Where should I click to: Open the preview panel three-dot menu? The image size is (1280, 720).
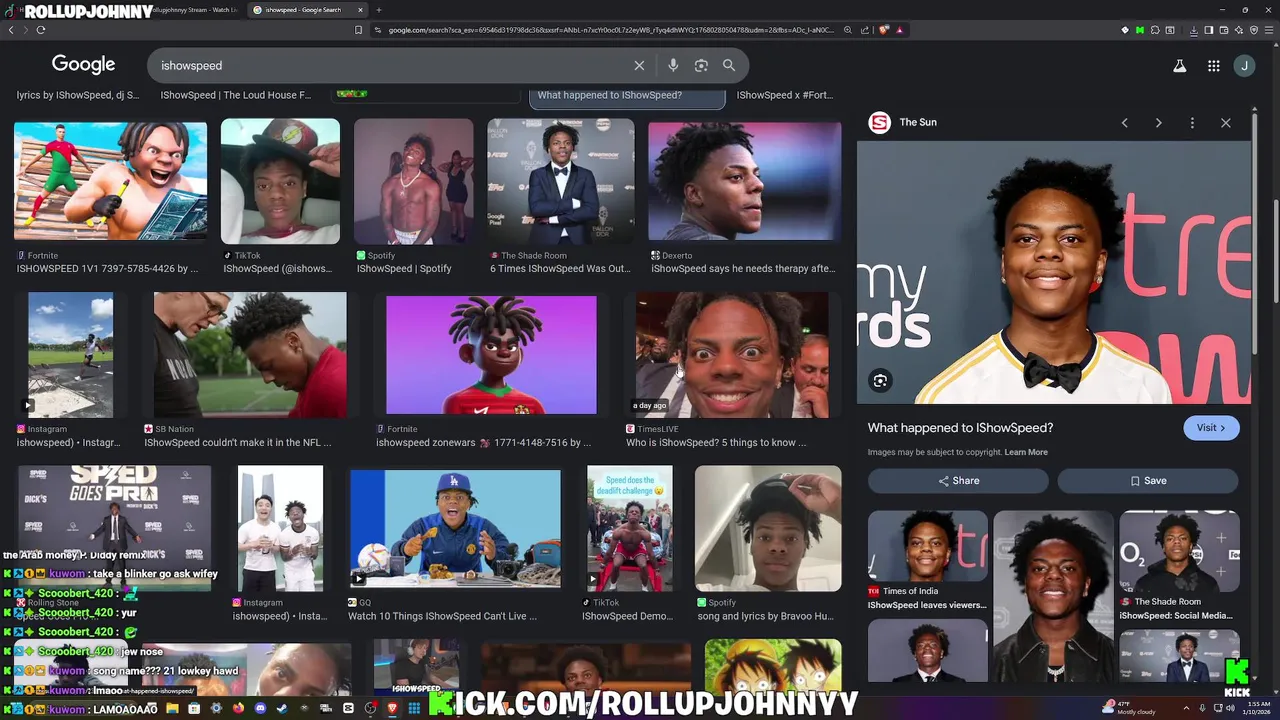(1192, 122)
